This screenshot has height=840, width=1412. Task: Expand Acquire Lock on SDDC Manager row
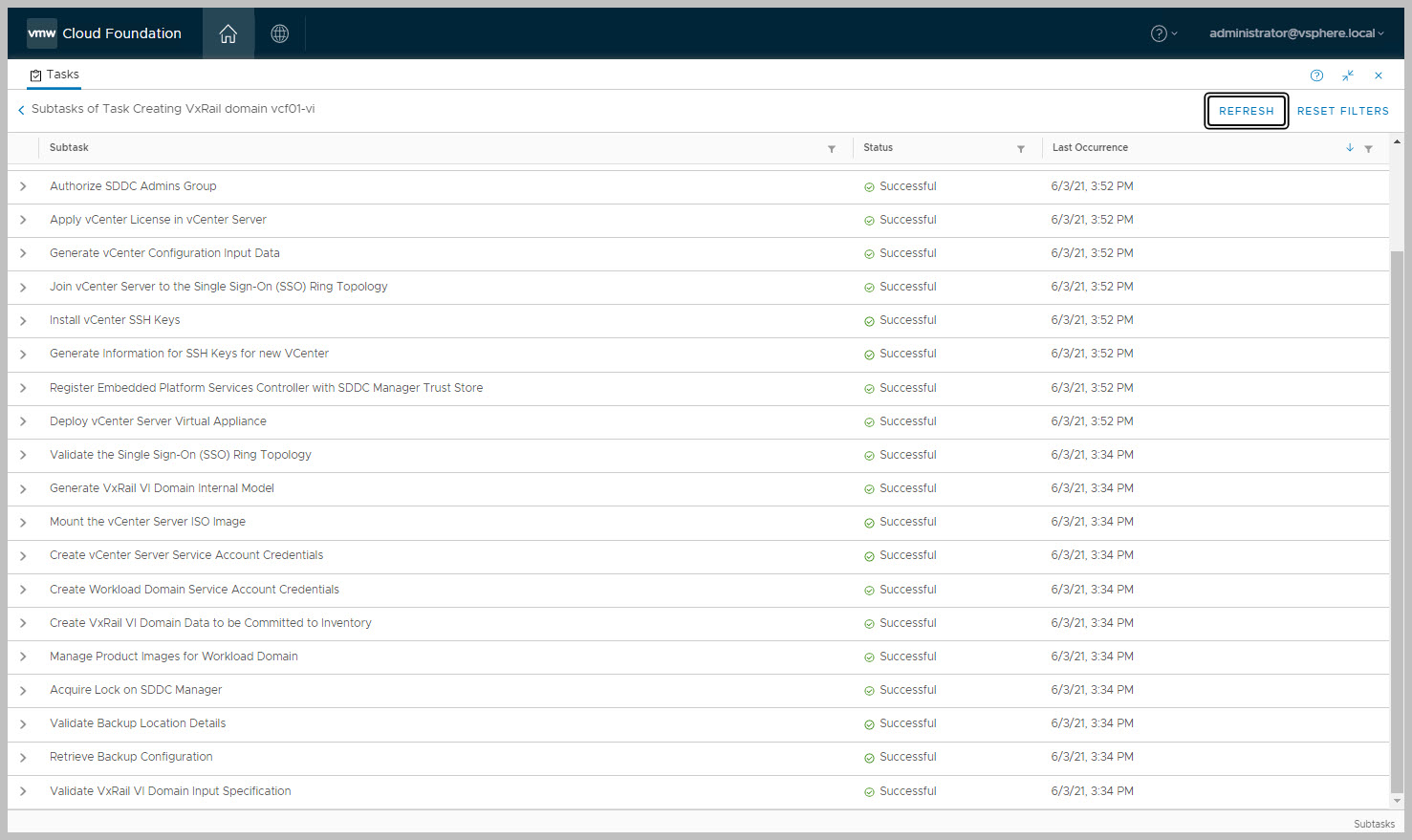tap(23, 690)
